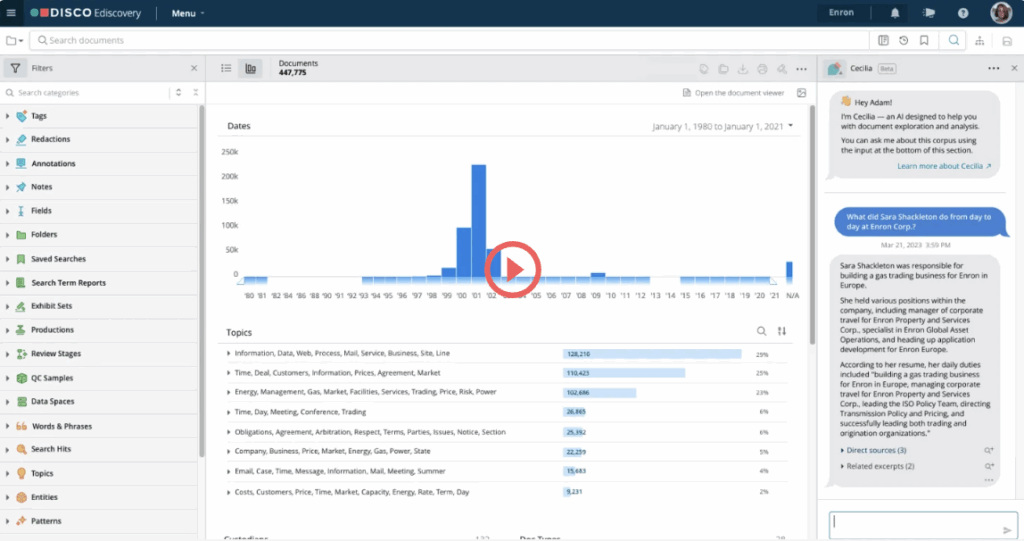Viewport: 1024px width, 541px height.
Task: Sort topics using the sort icon
Action: [x=782, y=331]
